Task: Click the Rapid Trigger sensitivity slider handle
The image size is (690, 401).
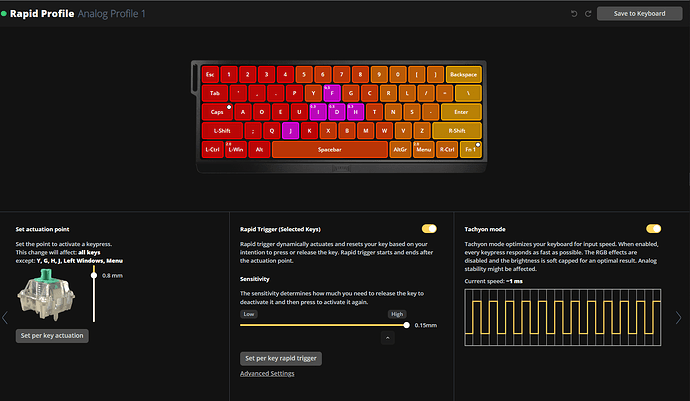Action: click(406, 325)
